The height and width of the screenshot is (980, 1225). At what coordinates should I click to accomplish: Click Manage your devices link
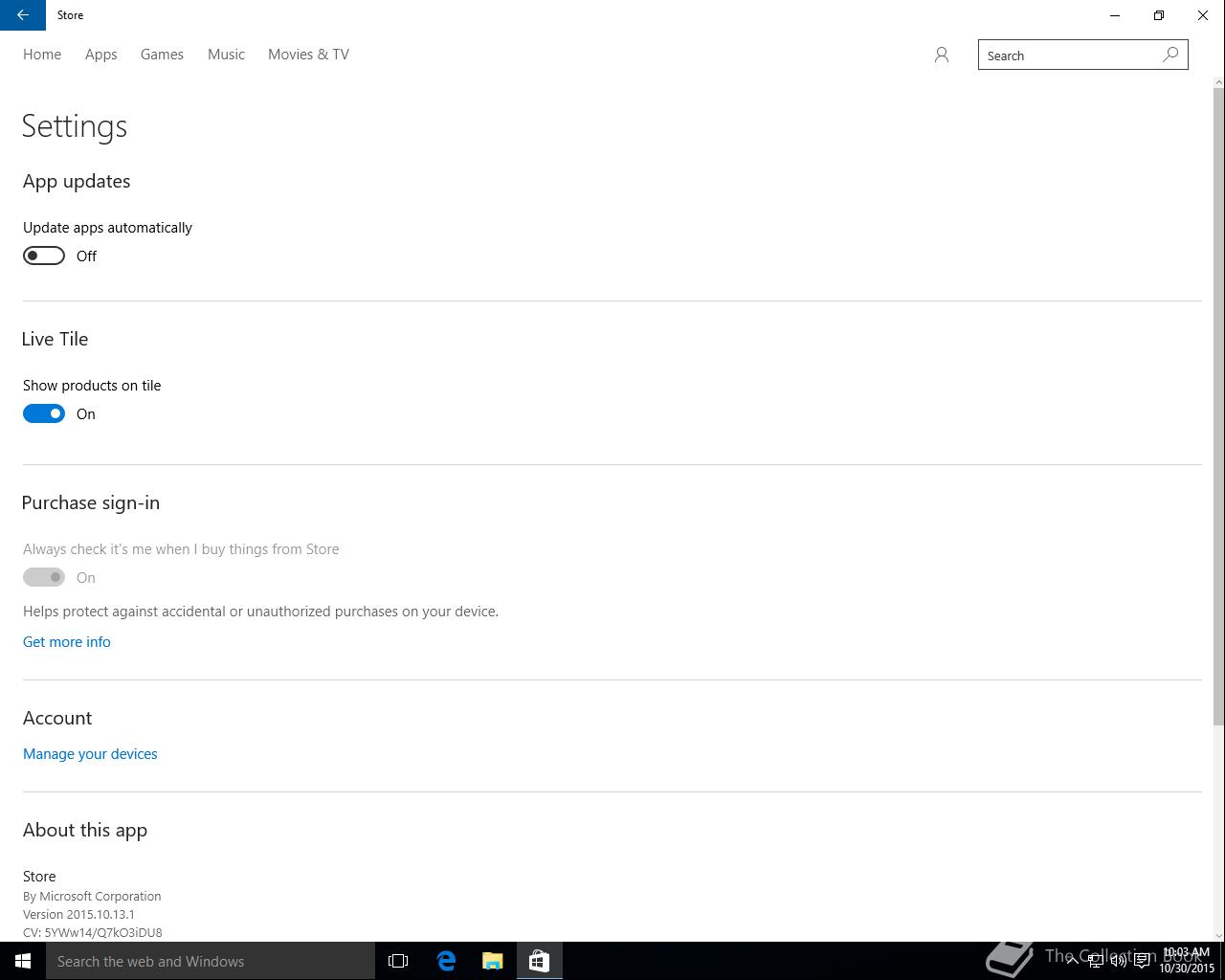pos(90,754)
